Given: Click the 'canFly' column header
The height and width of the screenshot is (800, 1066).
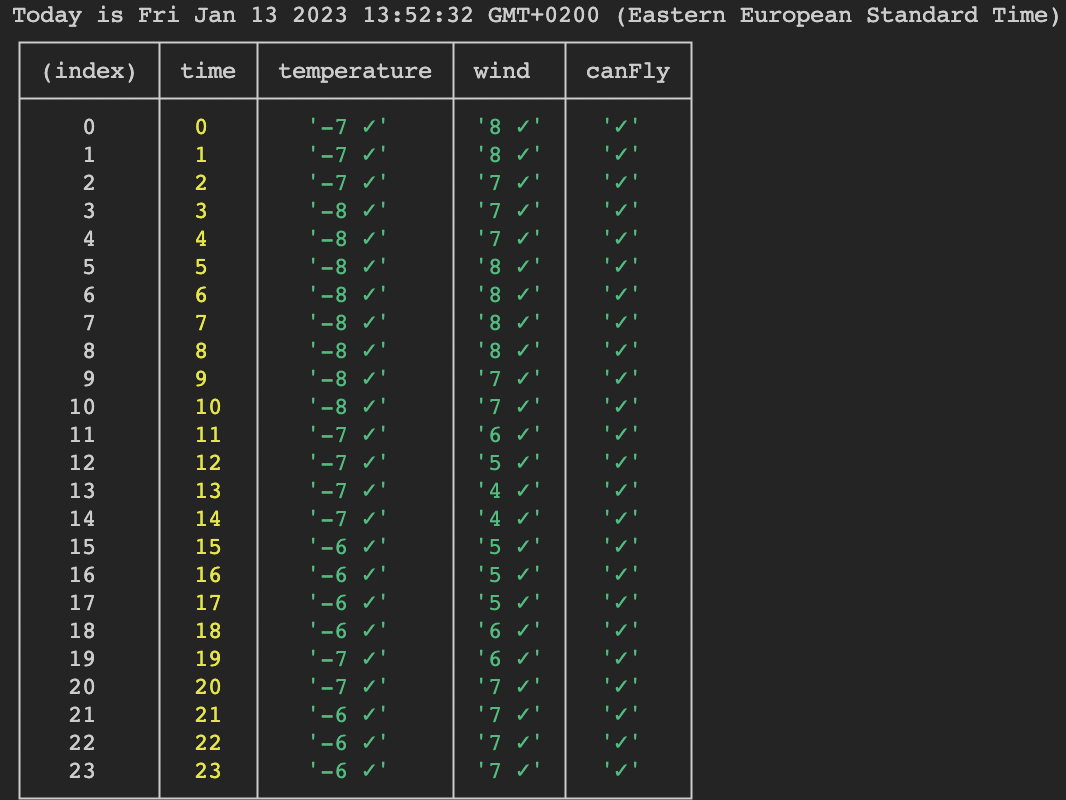Looking at the screenshot, I should (x=628, y=71).
